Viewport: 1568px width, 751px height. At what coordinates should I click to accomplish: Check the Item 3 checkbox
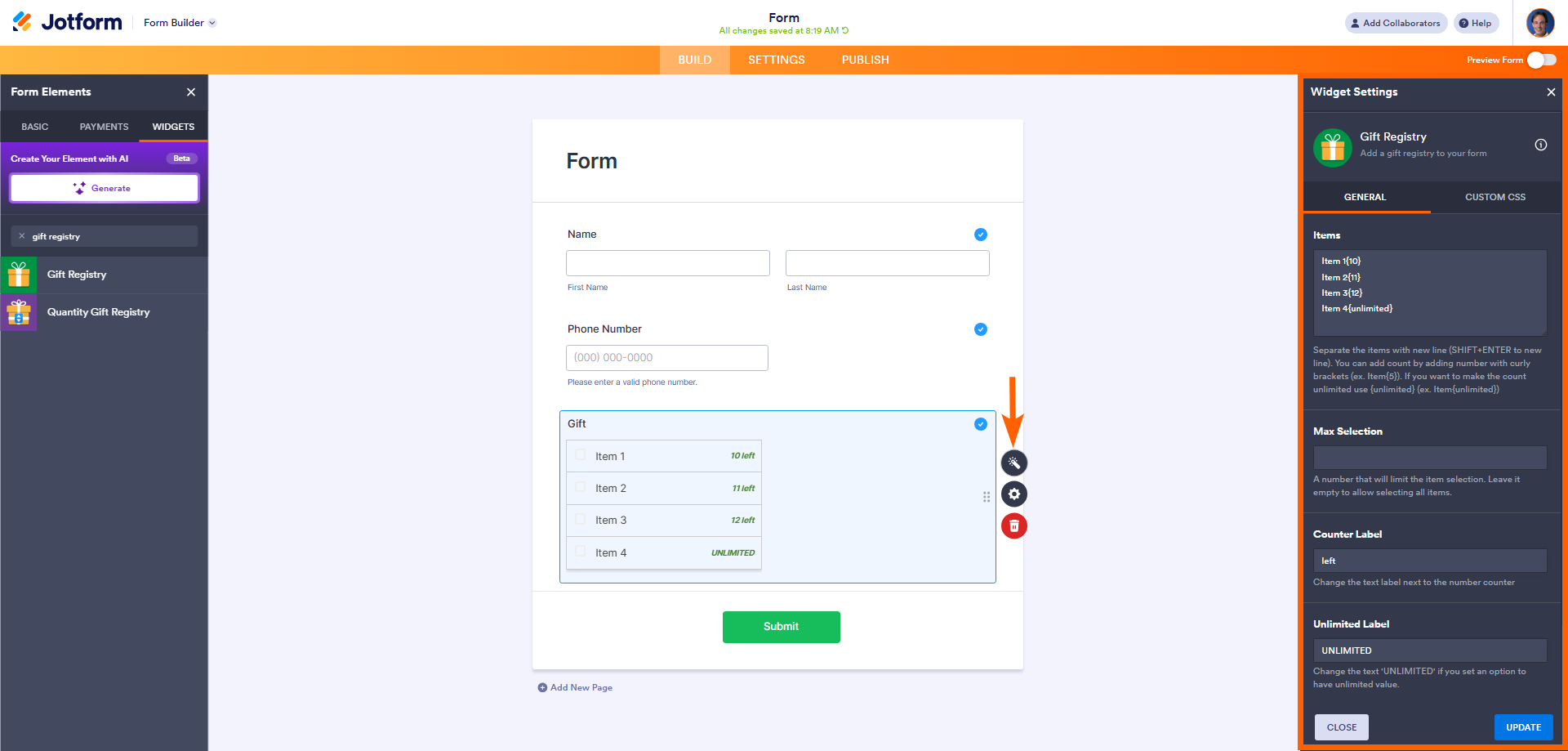581,520
